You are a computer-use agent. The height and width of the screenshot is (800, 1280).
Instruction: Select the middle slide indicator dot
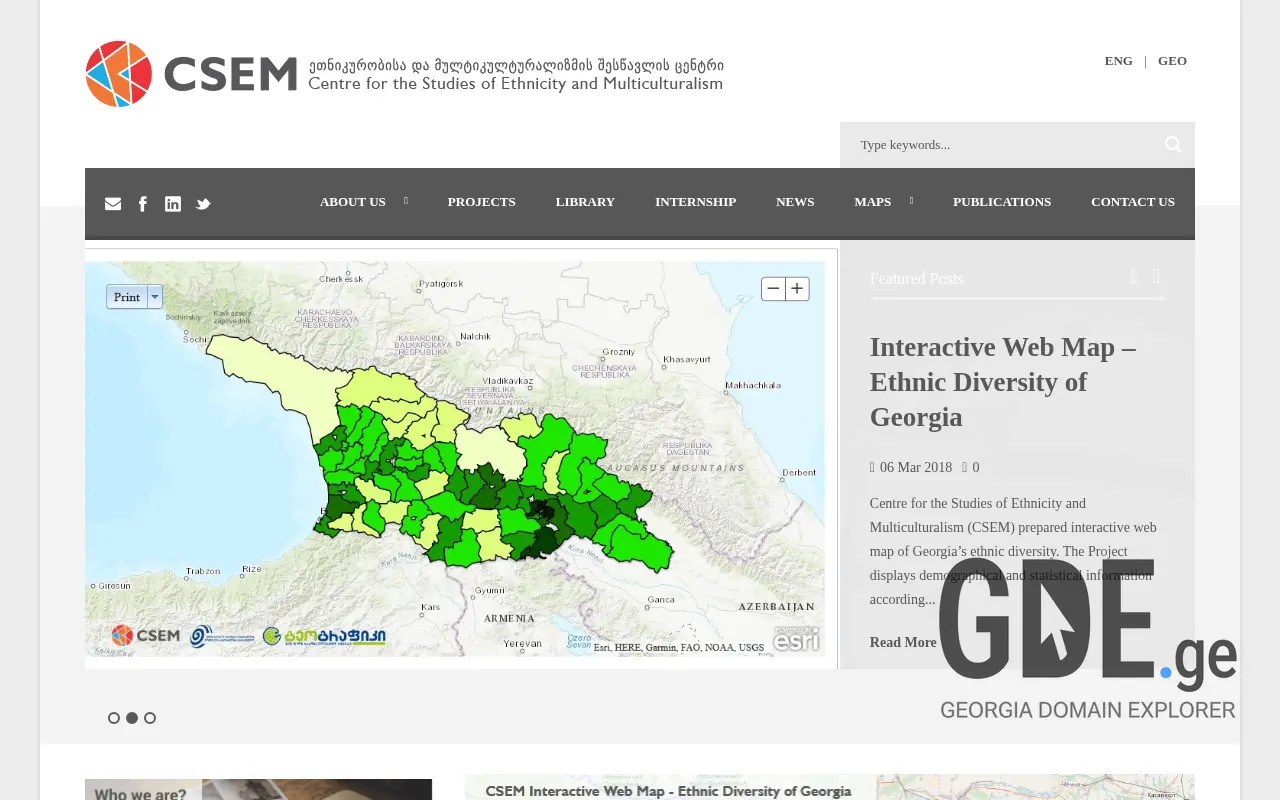coord(131,718)
